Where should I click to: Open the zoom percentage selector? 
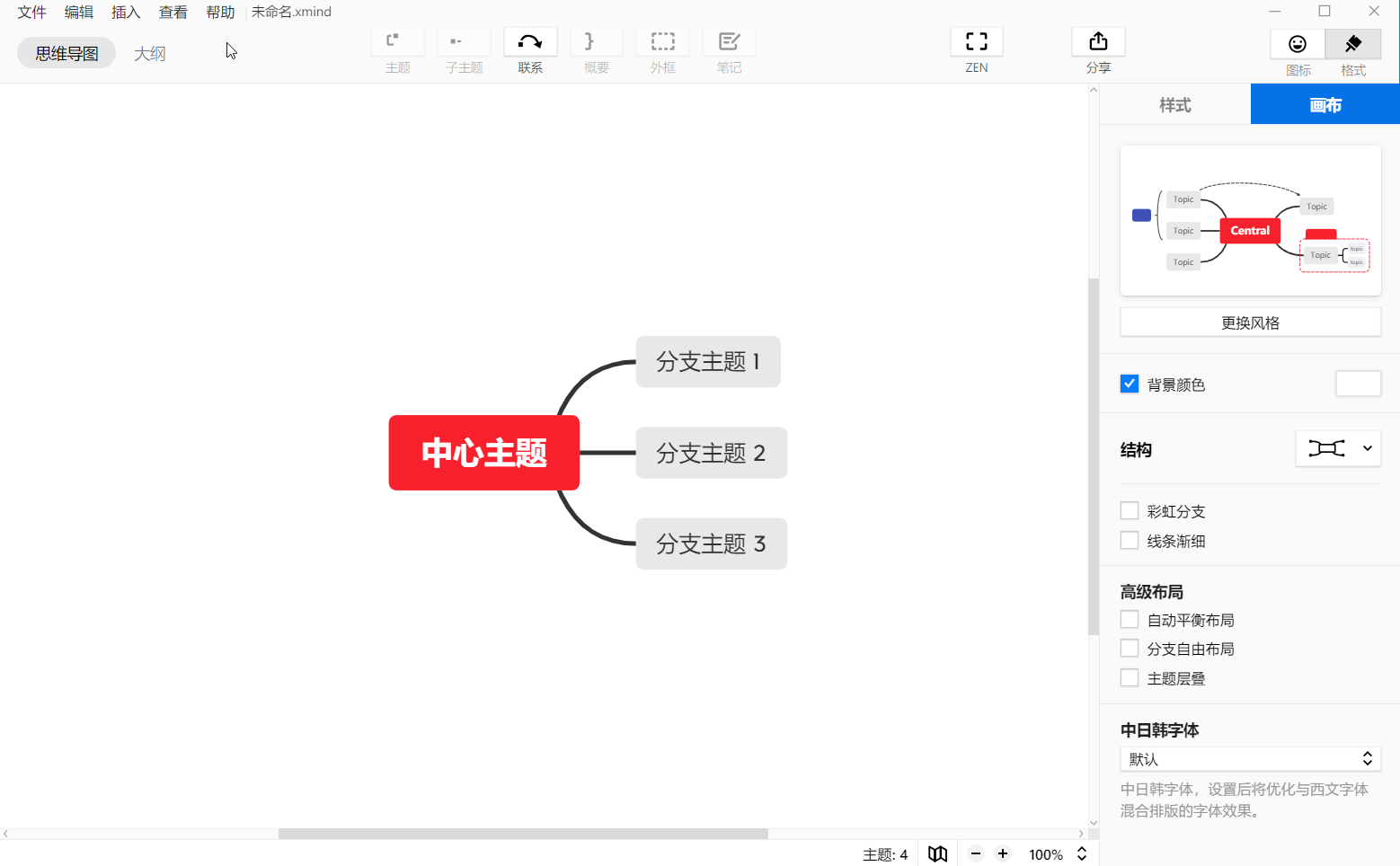[x=1083, y=853]
